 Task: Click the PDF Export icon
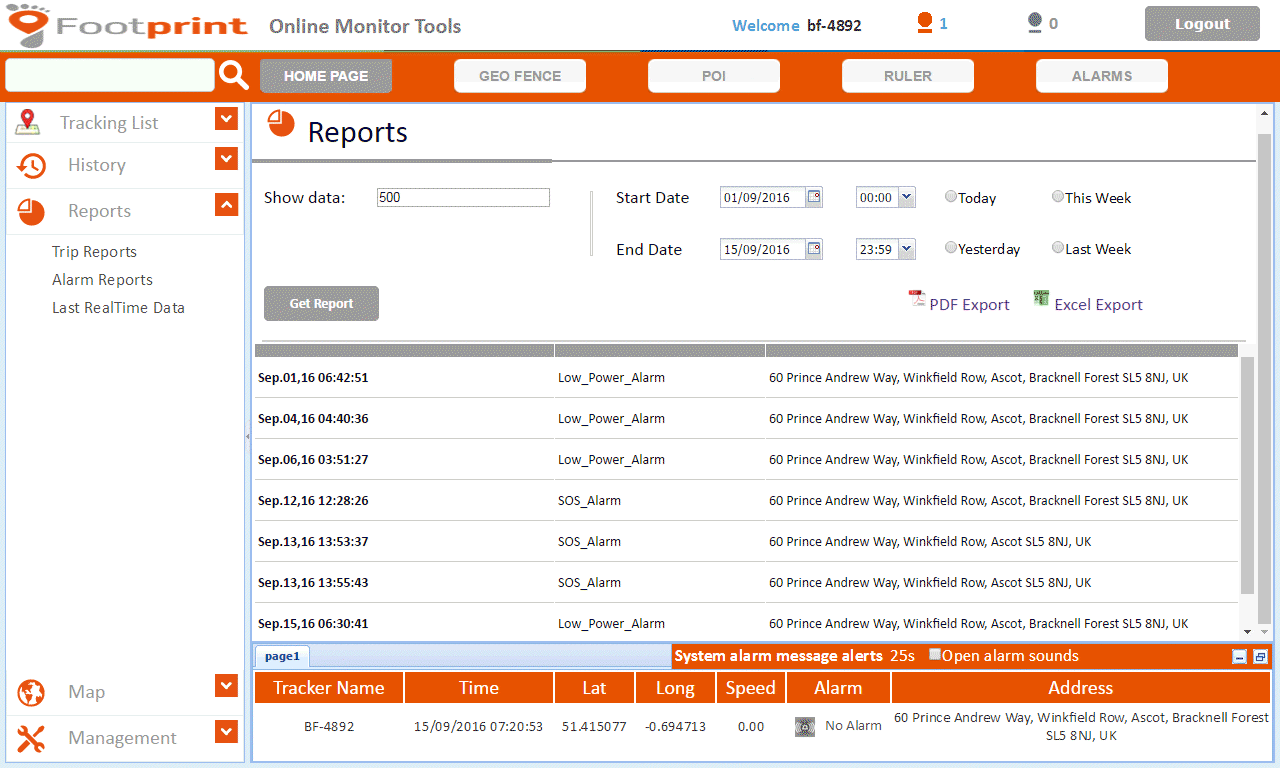[x=917, y=299]
